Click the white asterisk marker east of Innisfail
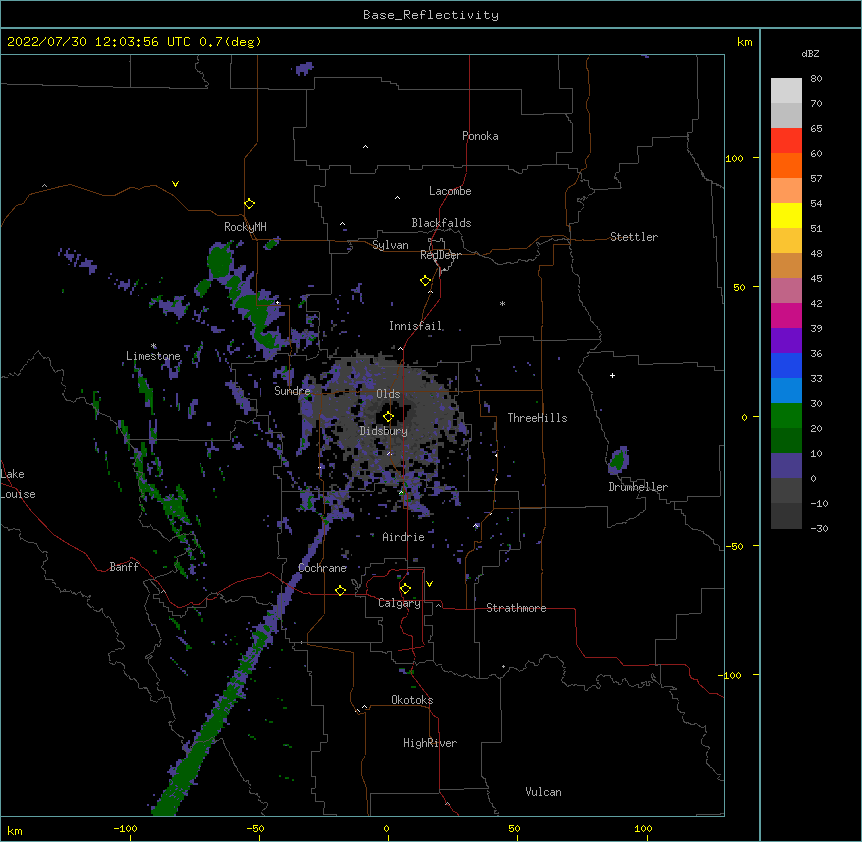 click(x=502, y=303)
